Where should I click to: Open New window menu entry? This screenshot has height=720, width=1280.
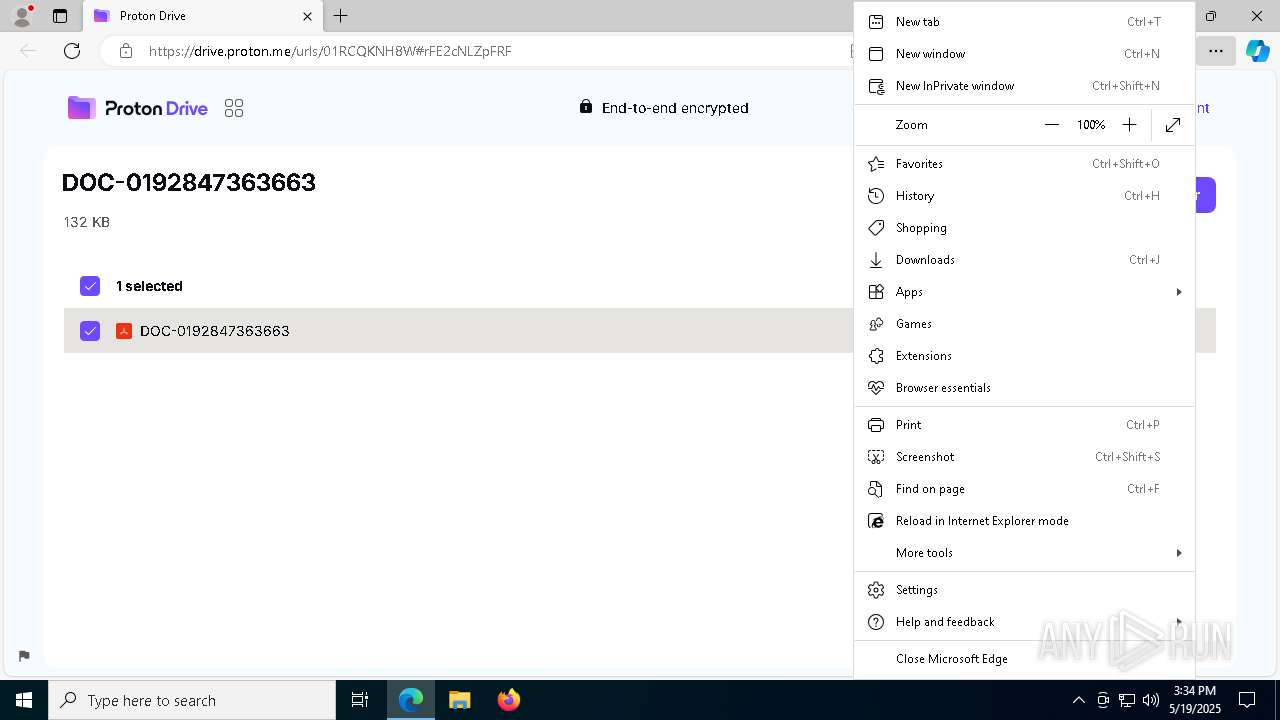(1024, 54)
